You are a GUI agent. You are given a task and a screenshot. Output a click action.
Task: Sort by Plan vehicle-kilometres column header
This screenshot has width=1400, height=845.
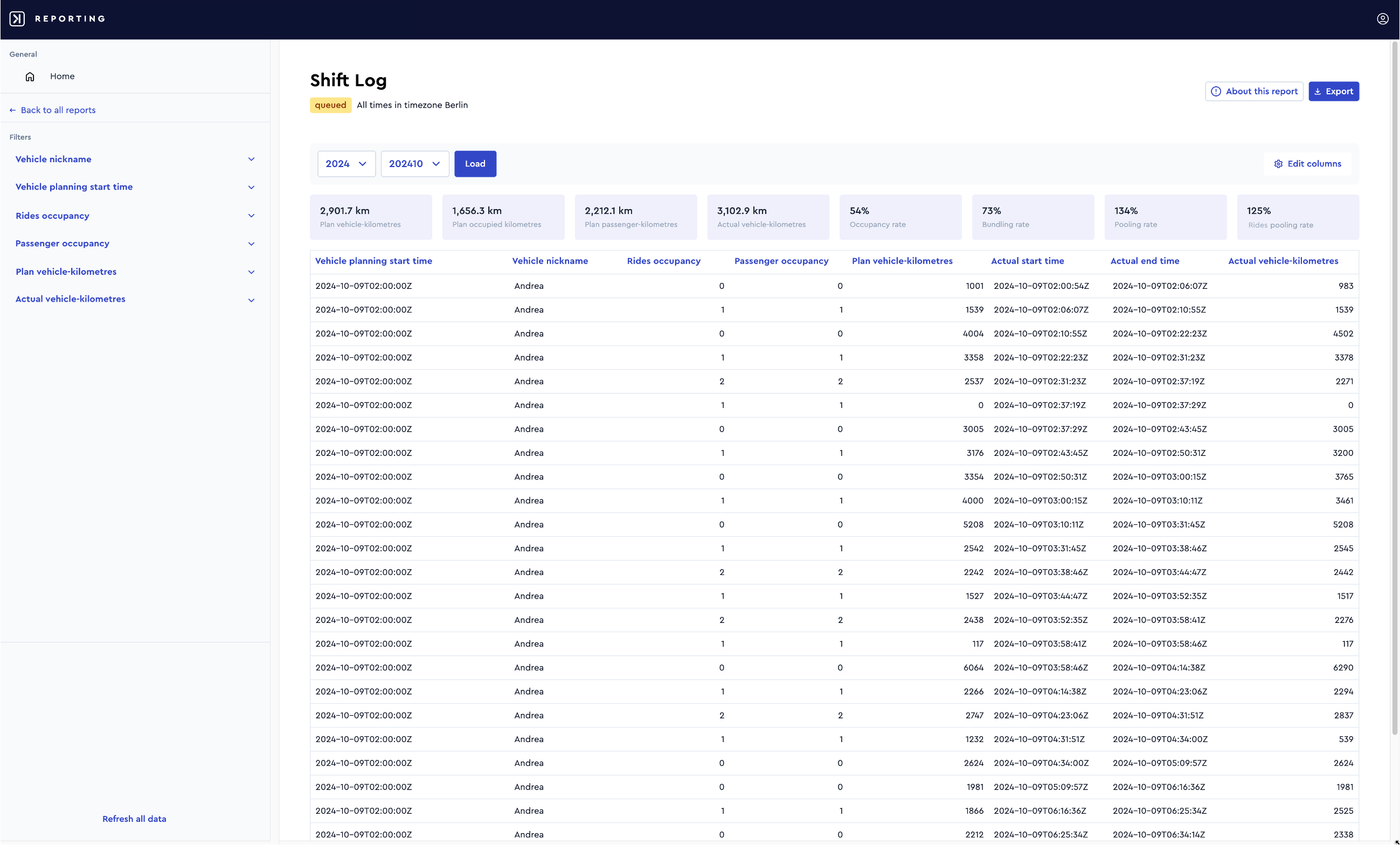(902, 261)
